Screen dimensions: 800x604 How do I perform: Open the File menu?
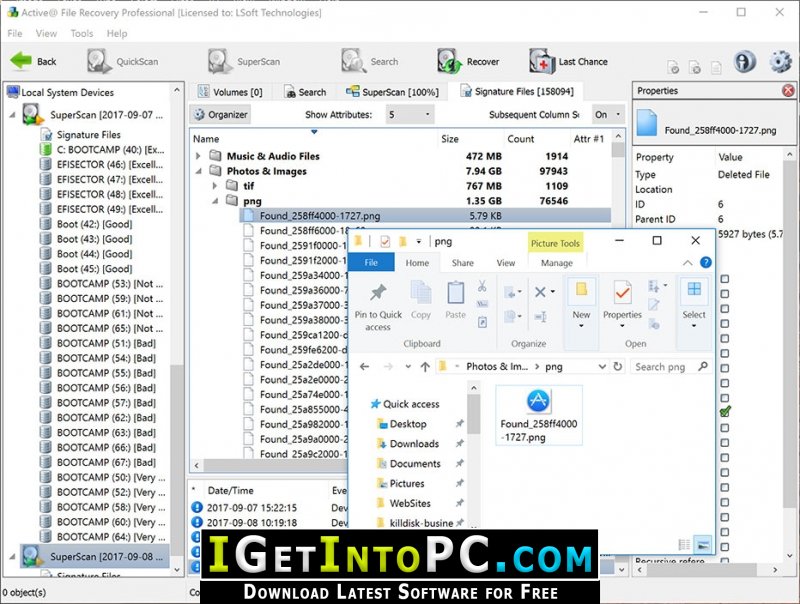[x=14, y=33]
